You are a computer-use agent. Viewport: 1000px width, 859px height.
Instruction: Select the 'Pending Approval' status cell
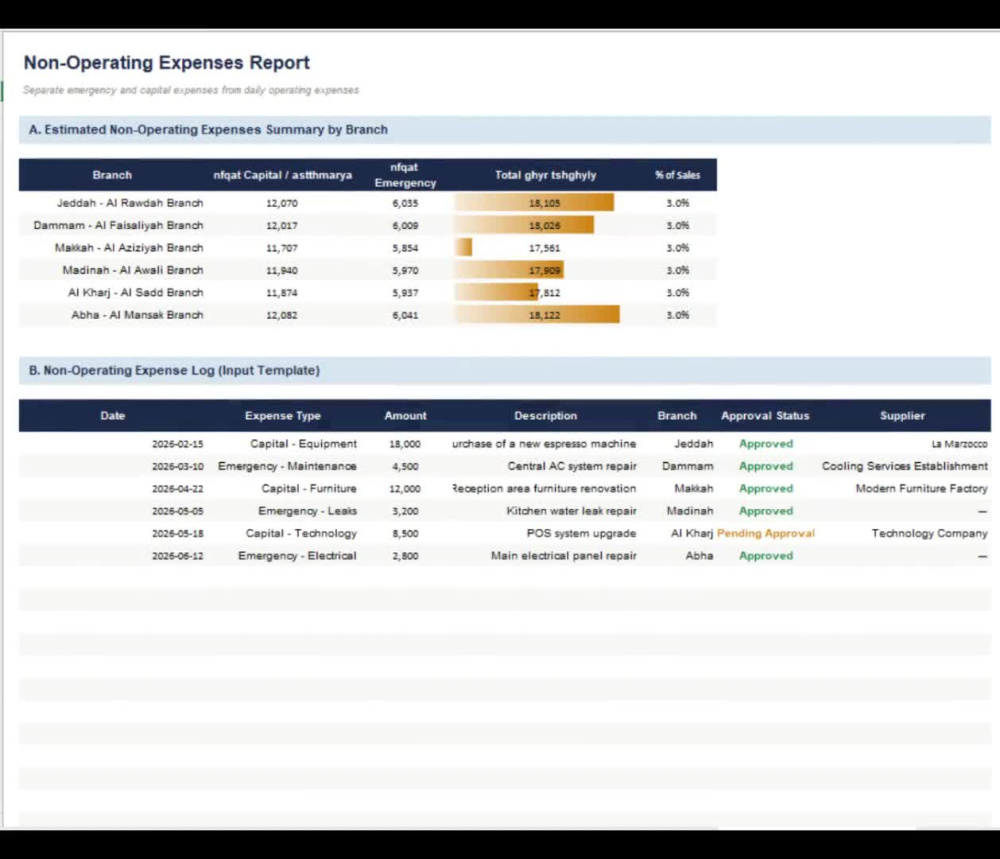[x=765, y=533]
